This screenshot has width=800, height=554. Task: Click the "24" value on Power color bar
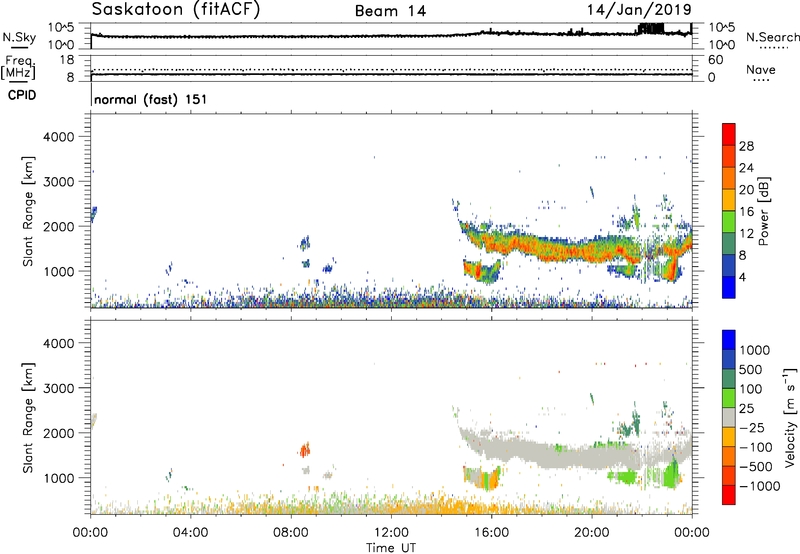click(x=746, y=168)
